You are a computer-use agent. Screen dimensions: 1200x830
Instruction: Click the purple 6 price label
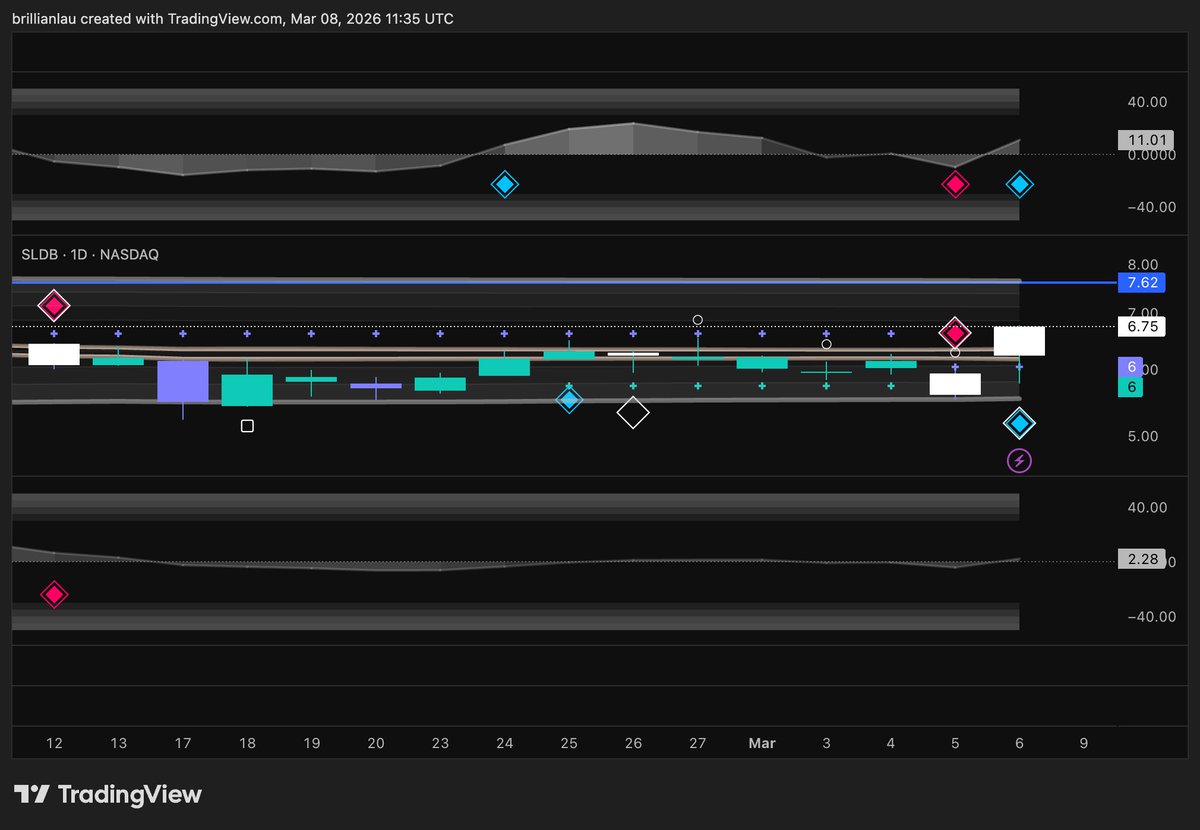1131,367
